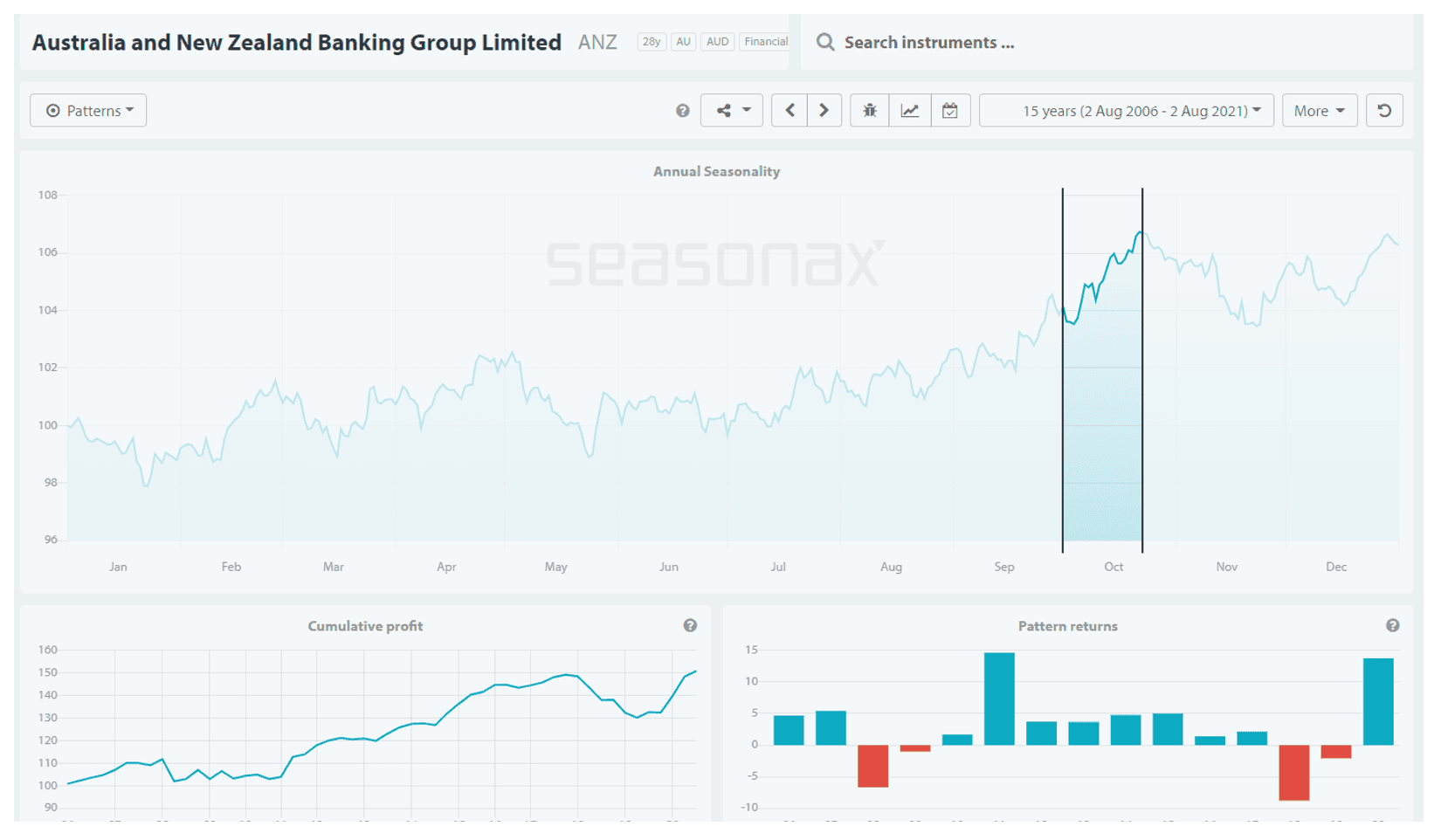Click the target icon on Patterns button

53,111
